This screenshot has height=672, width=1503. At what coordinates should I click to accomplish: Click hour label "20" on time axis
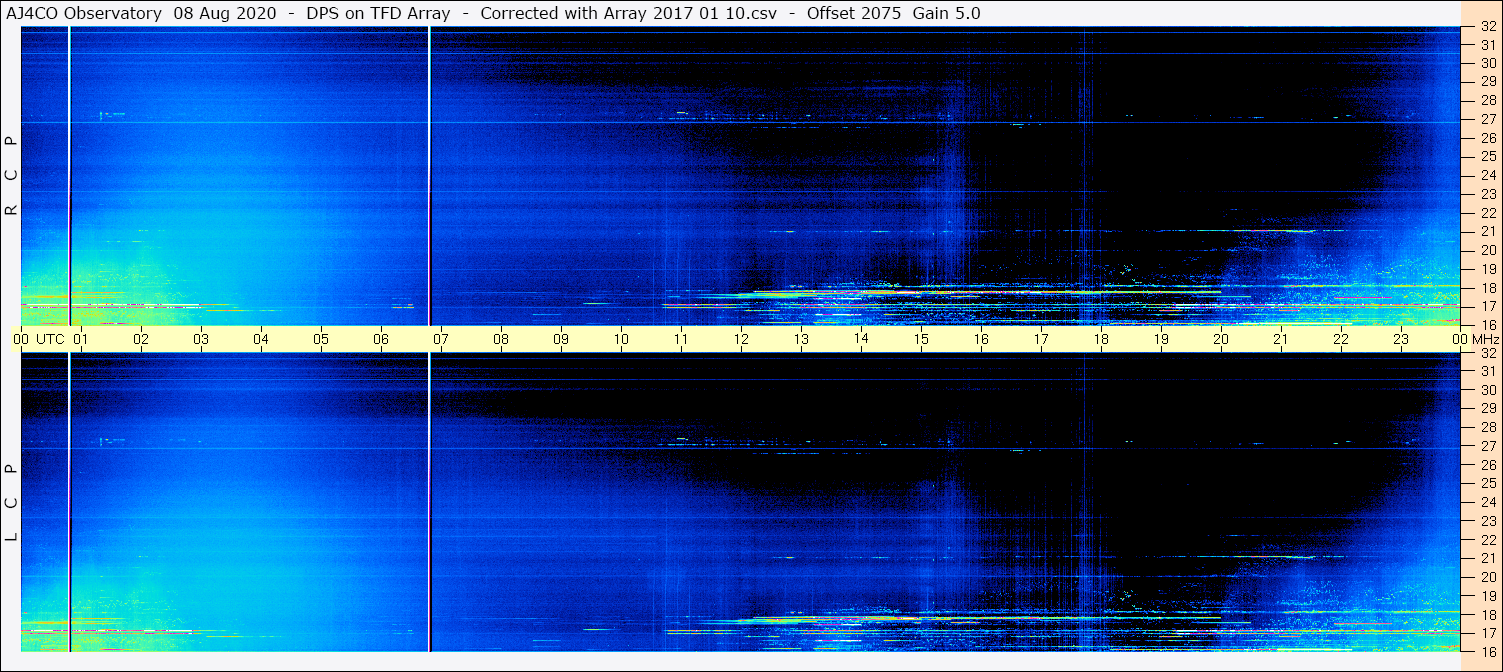(1222, 339)
